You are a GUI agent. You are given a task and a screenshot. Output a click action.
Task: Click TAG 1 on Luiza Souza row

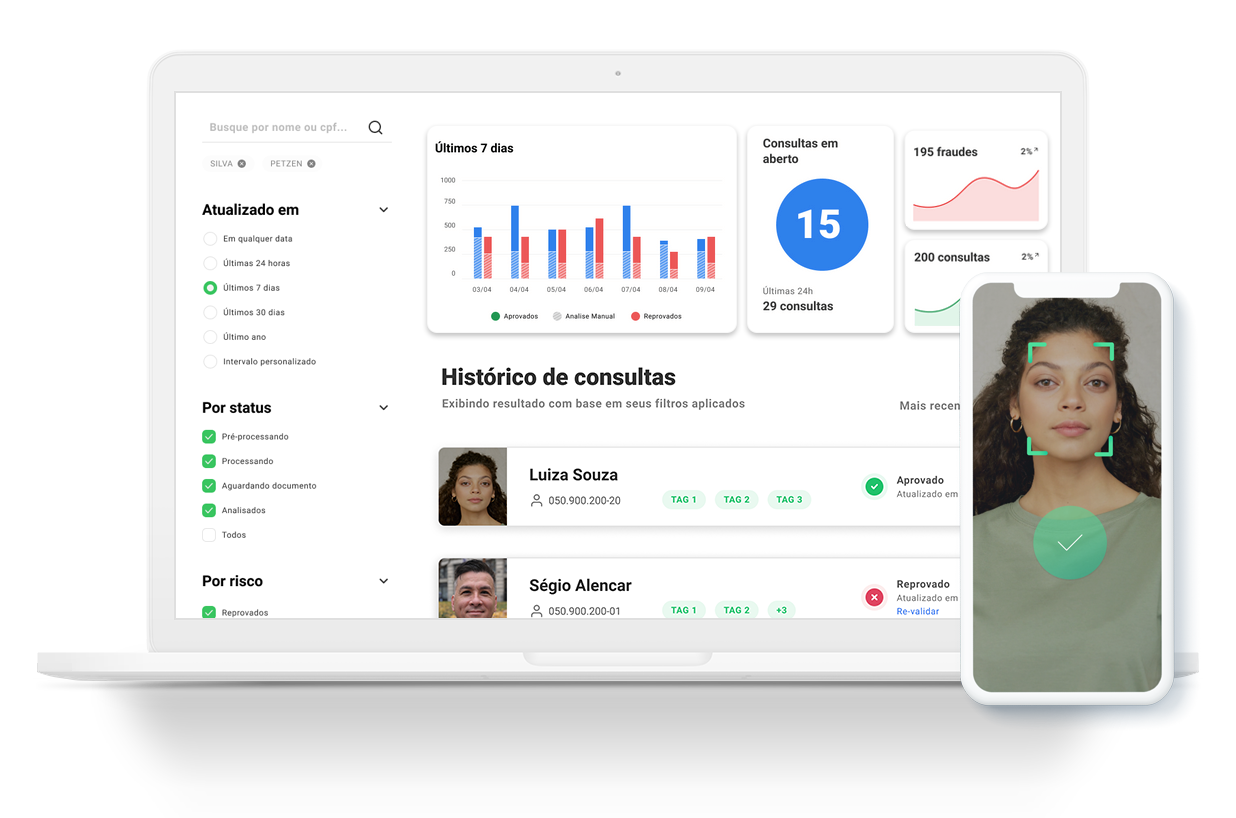pyautogui.click(x=684, y=500)
